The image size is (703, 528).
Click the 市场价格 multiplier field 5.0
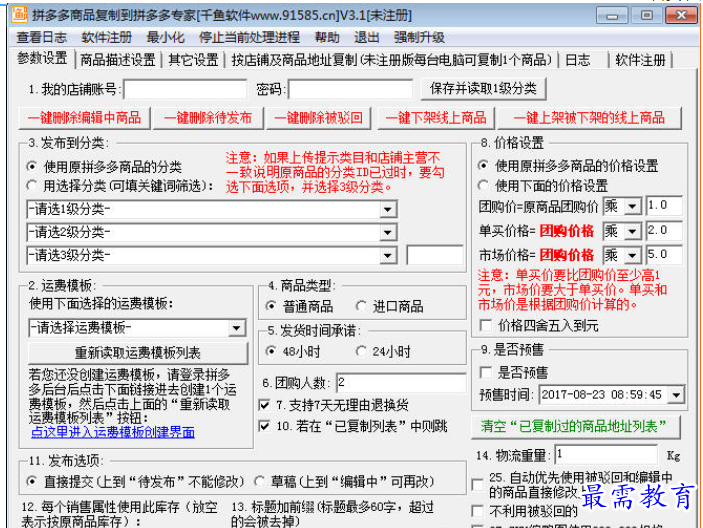coord(664,255)
